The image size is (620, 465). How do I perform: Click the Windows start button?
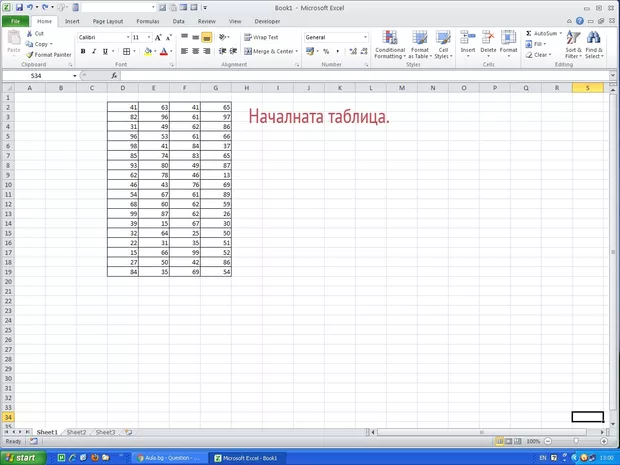(23, 458)
